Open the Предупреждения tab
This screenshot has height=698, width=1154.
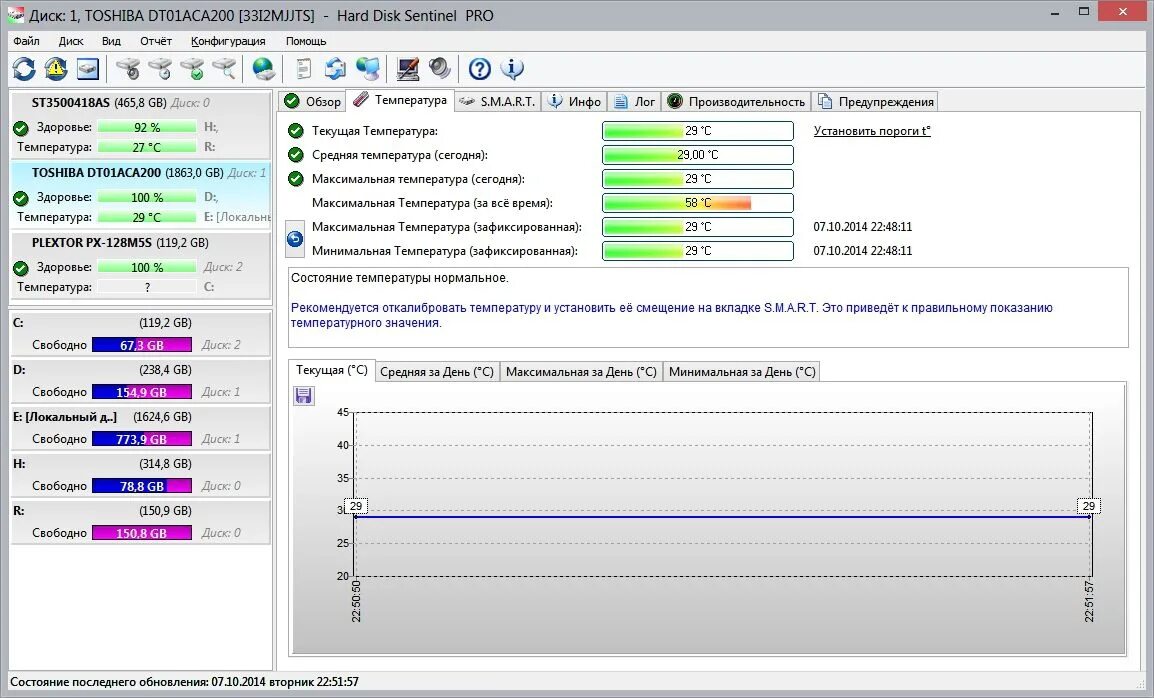pos(876,102)
